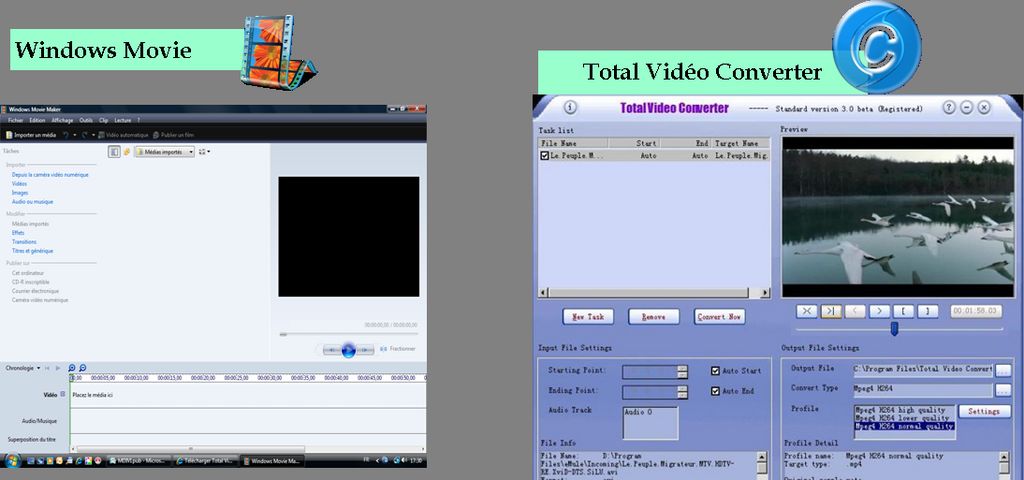Click the Vidéos import link
1024x480 pixels.
coord(20,184)
